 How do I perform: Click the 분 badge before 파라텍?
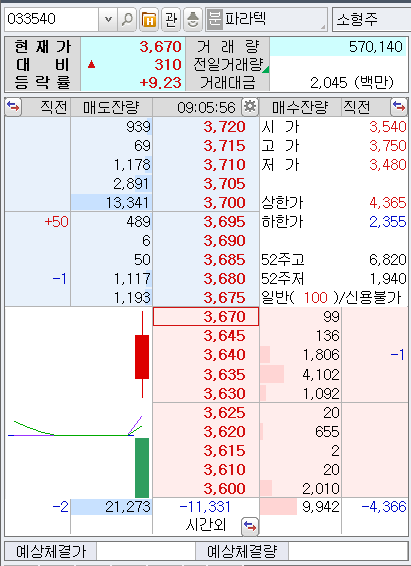click(x=214, y=19)
